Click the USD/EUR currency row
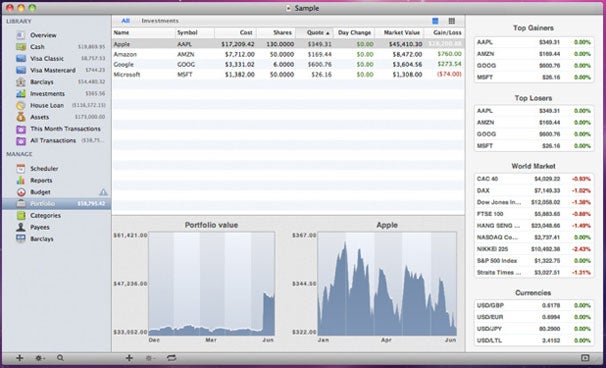The height and width of the screenshot is (368, 606). (534, 317)
